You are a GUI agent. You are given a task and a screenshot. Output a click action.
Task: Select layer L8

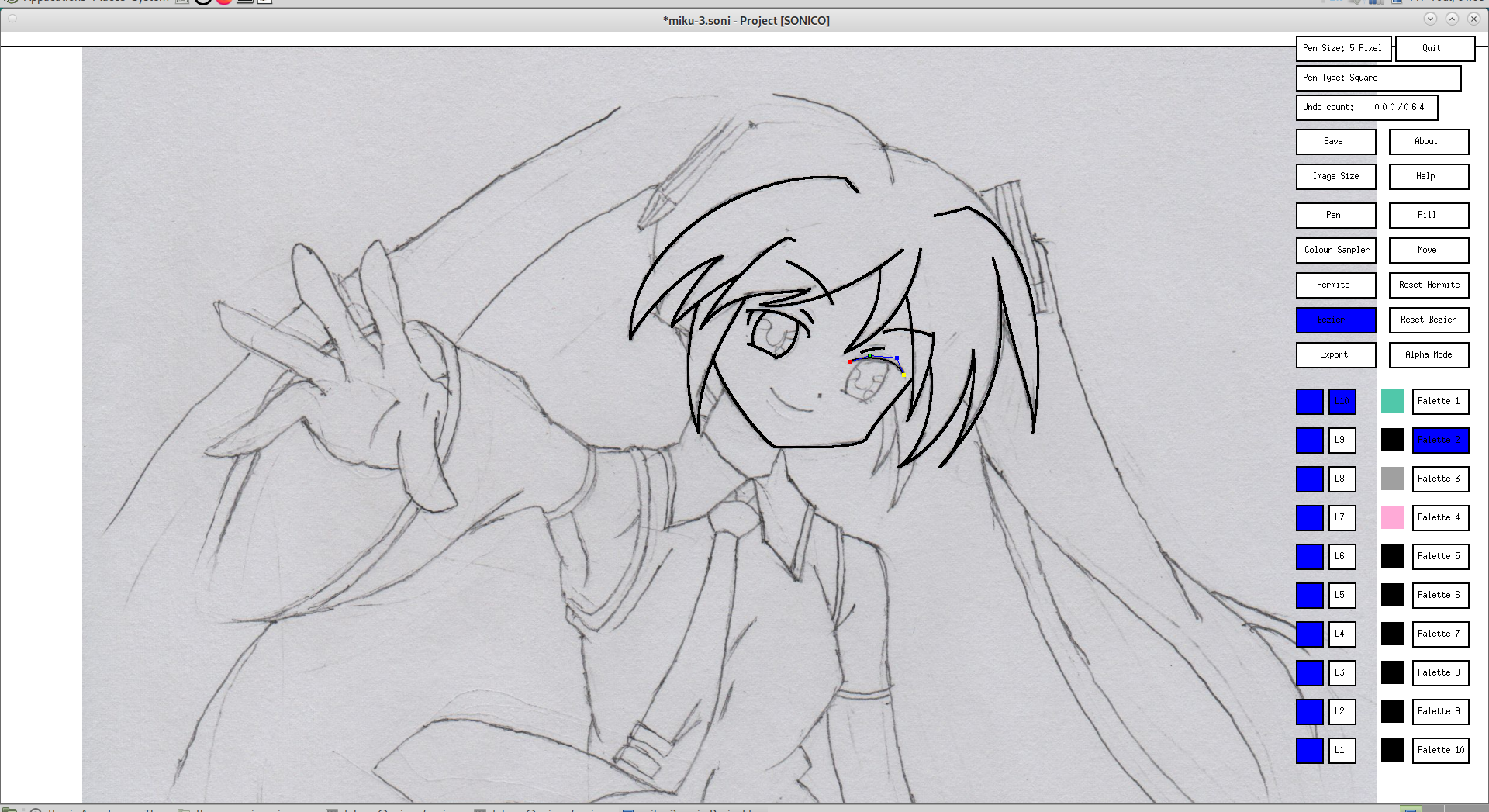click(1342, 479)
